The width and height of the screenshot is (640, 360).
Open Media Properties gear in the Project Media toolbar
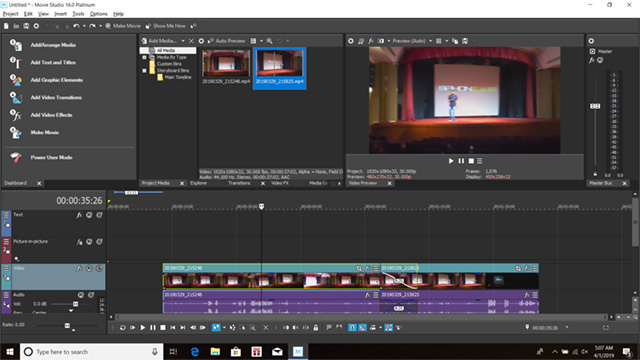click(201, 41)
